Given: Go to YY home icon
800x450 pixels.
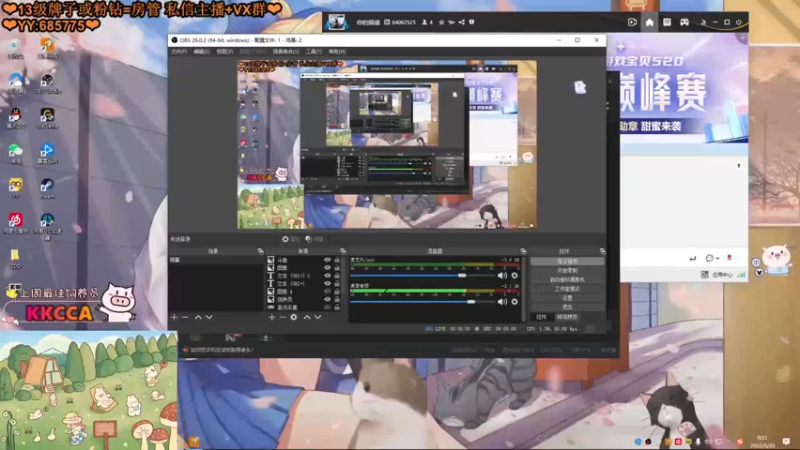Looking at the screenshot, I should [x=649, y=22].
